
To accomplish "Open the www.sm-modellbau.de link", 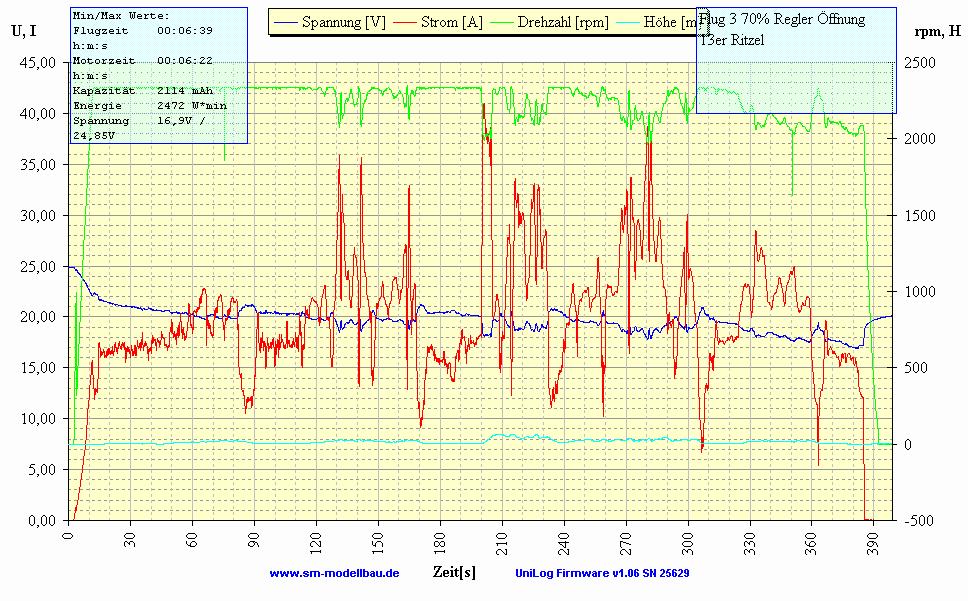I will pyautogui.click(x=334, y=573).
